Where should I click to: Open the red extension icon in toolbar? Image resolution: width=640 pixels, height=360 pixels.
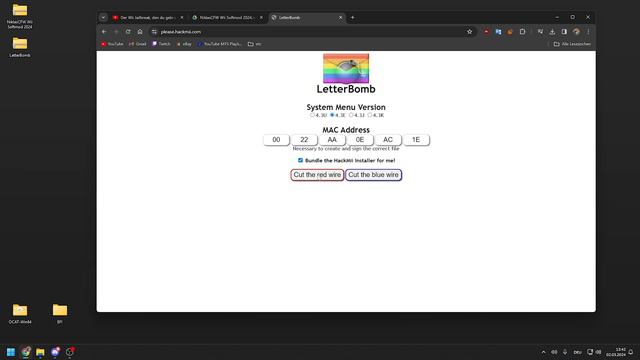point(486,32)
